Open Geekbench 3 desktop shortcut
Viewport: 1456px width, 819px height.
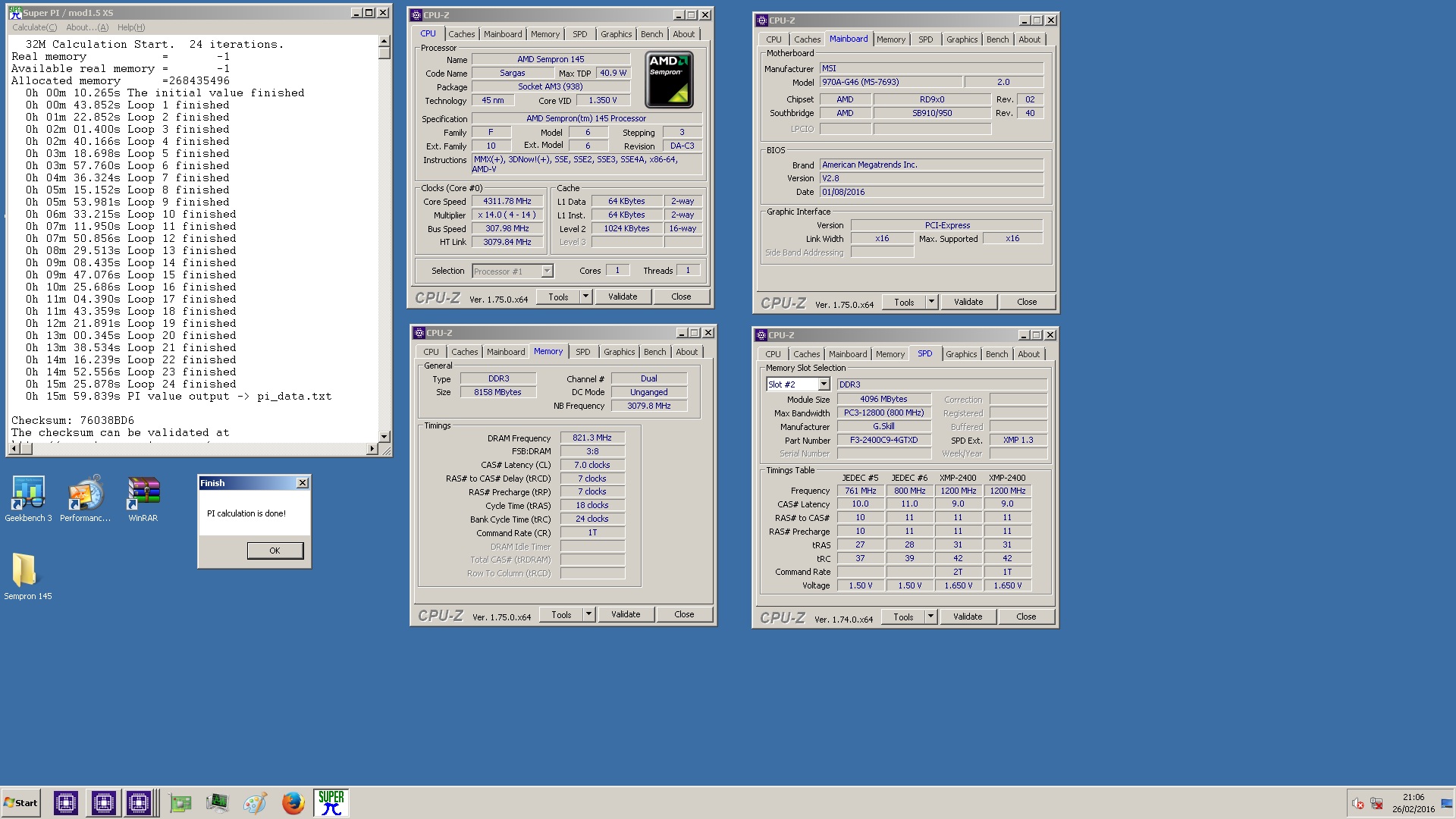[28, 499]
